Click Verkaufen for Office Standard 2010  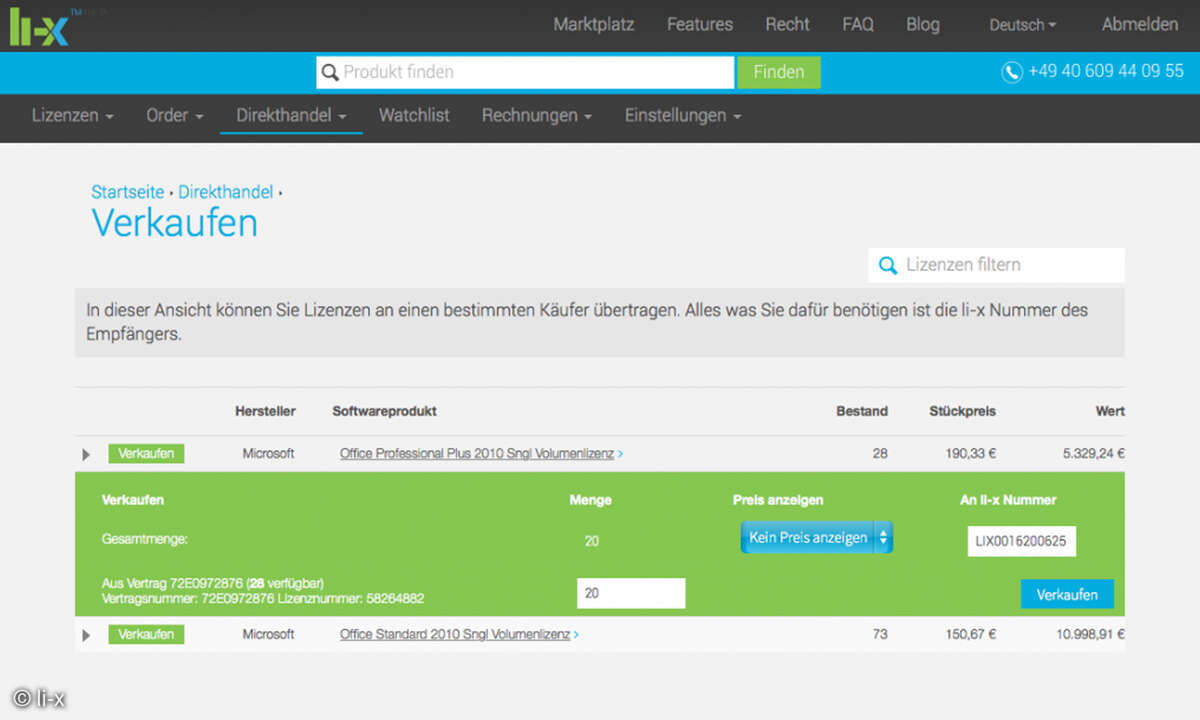pos(146,634)
